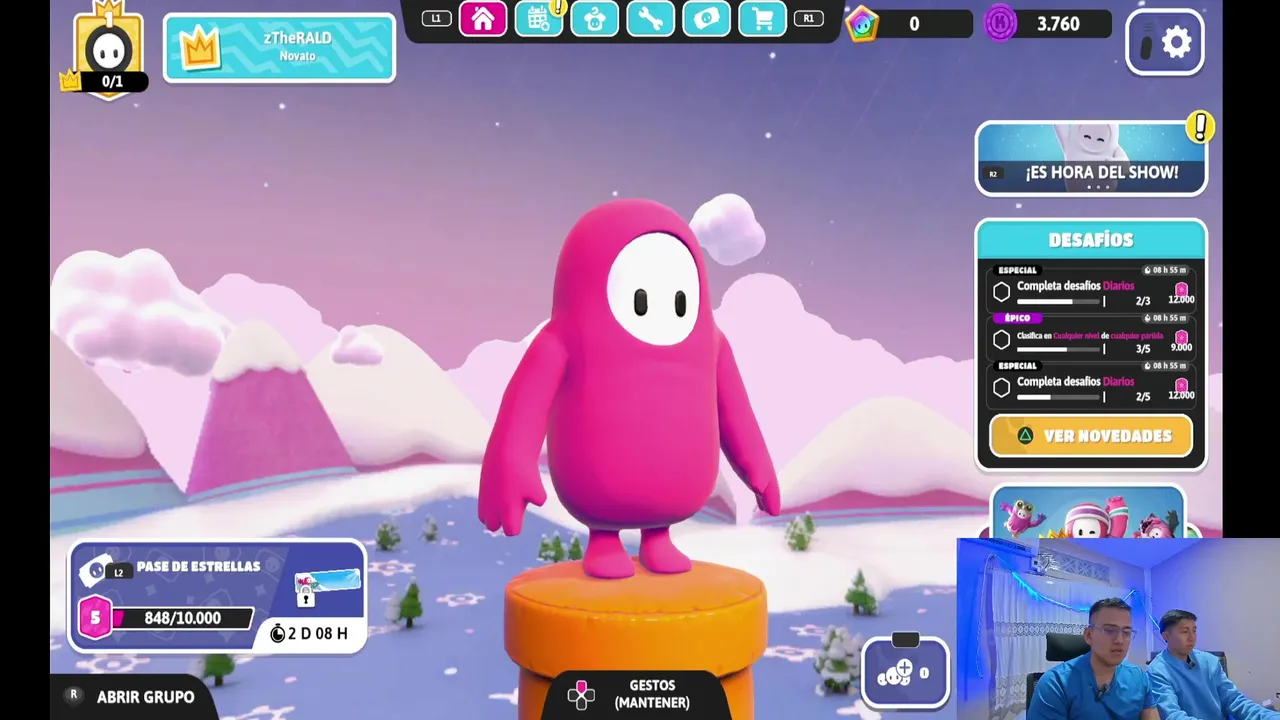Open the ticket pass tab
The image size is (1280, 720).
[706, 19]
